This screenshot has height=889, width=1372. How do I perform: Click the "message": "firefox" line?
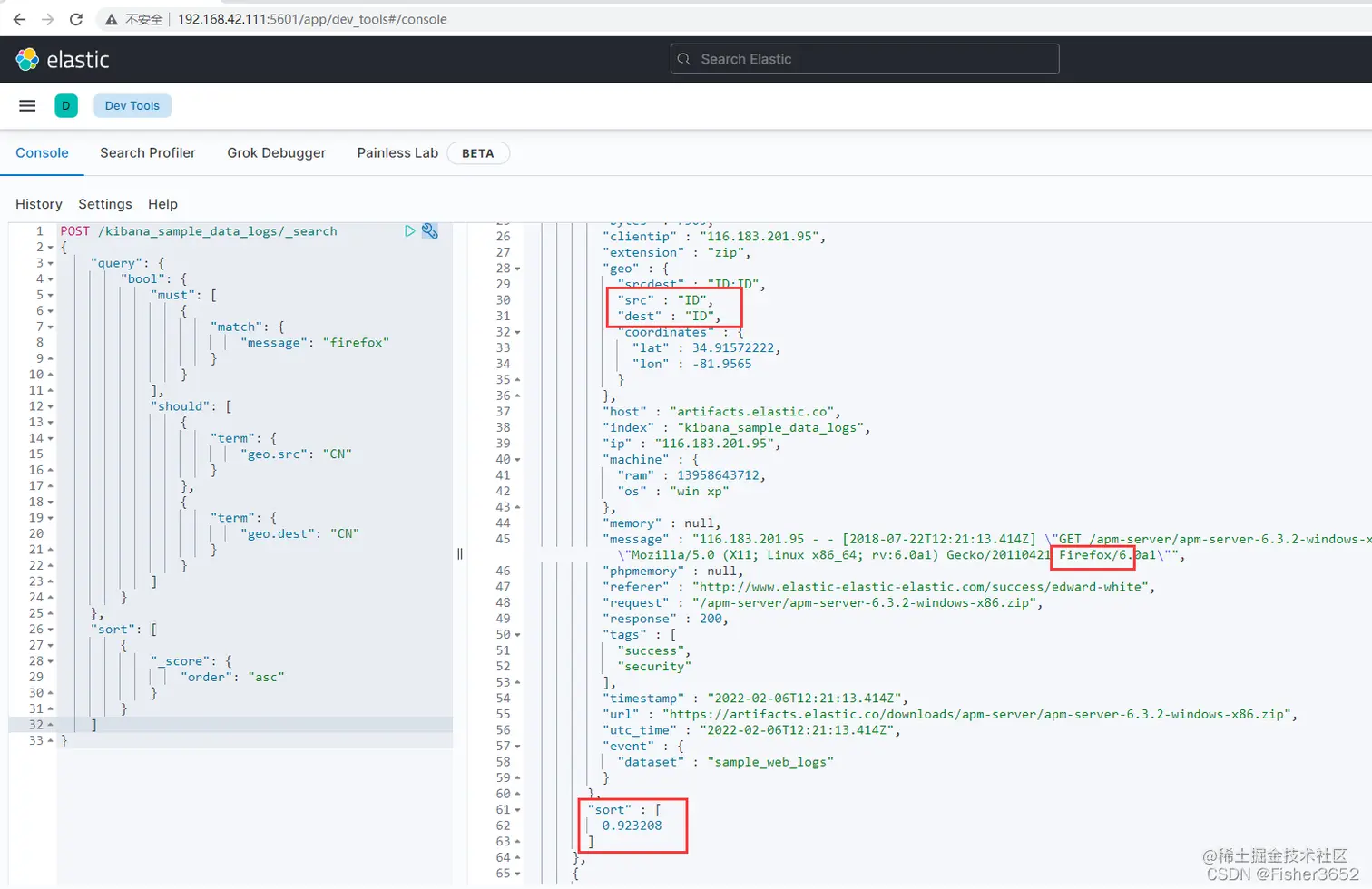tap(315, 343)
